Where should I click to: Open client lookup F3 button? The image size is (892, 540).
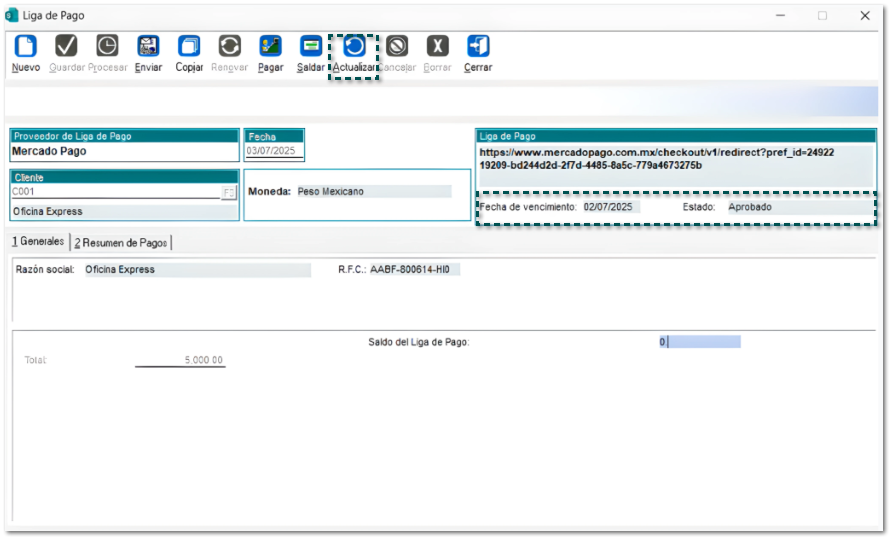229,192
